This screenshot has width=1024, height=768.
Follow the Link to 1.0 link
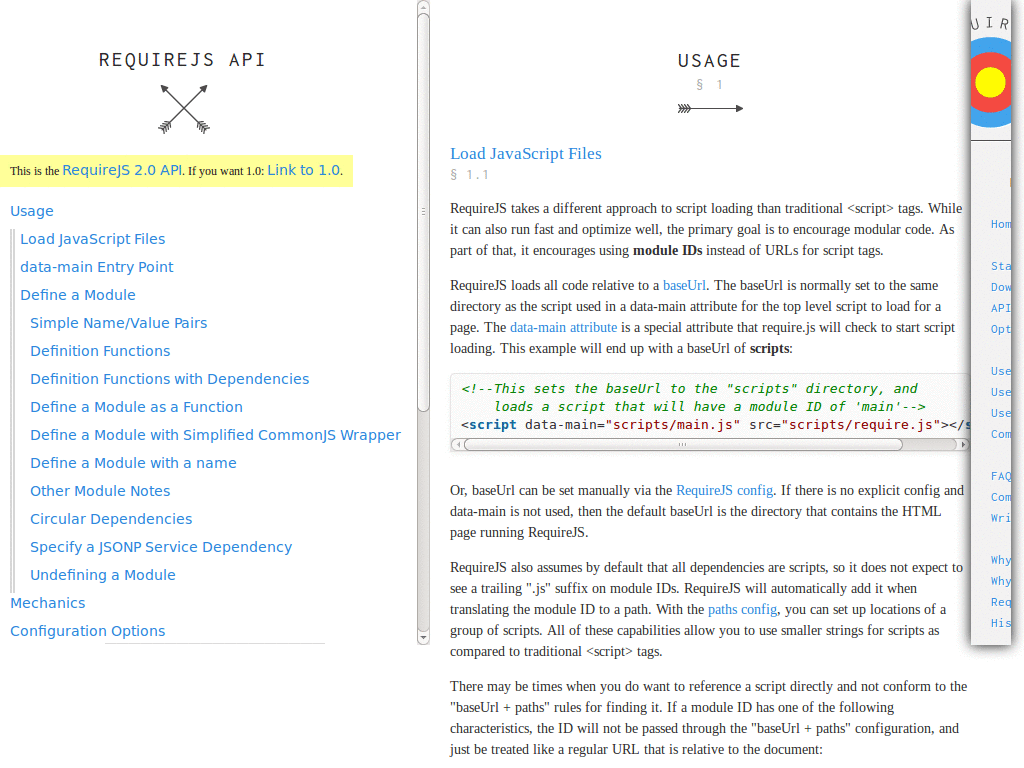coord(304,170)
